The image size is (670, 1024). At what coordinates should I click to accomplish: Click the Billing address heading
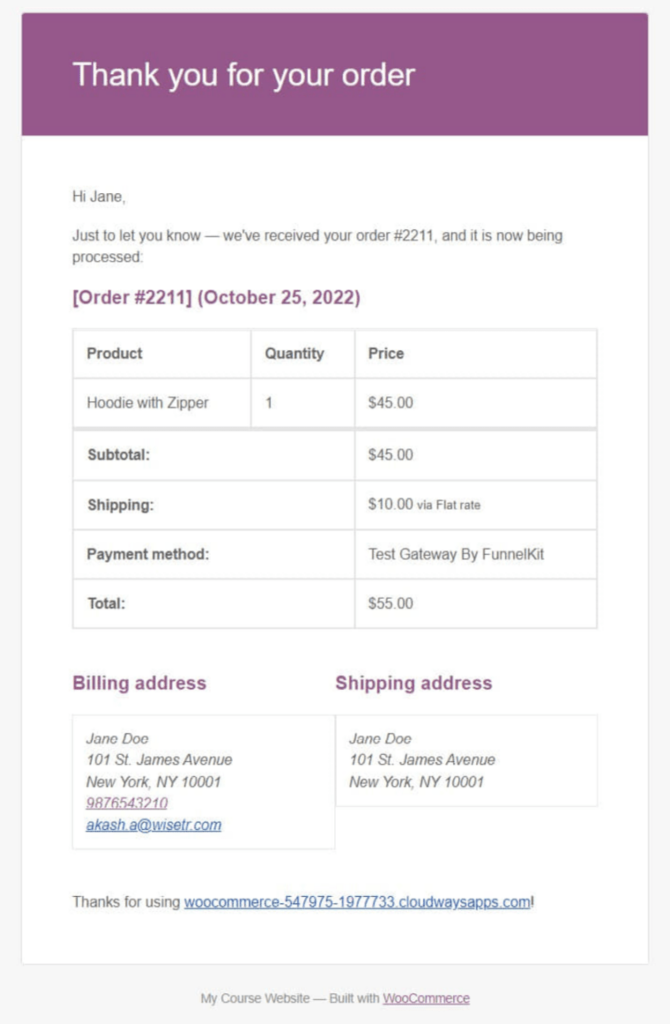coord(139,683)
